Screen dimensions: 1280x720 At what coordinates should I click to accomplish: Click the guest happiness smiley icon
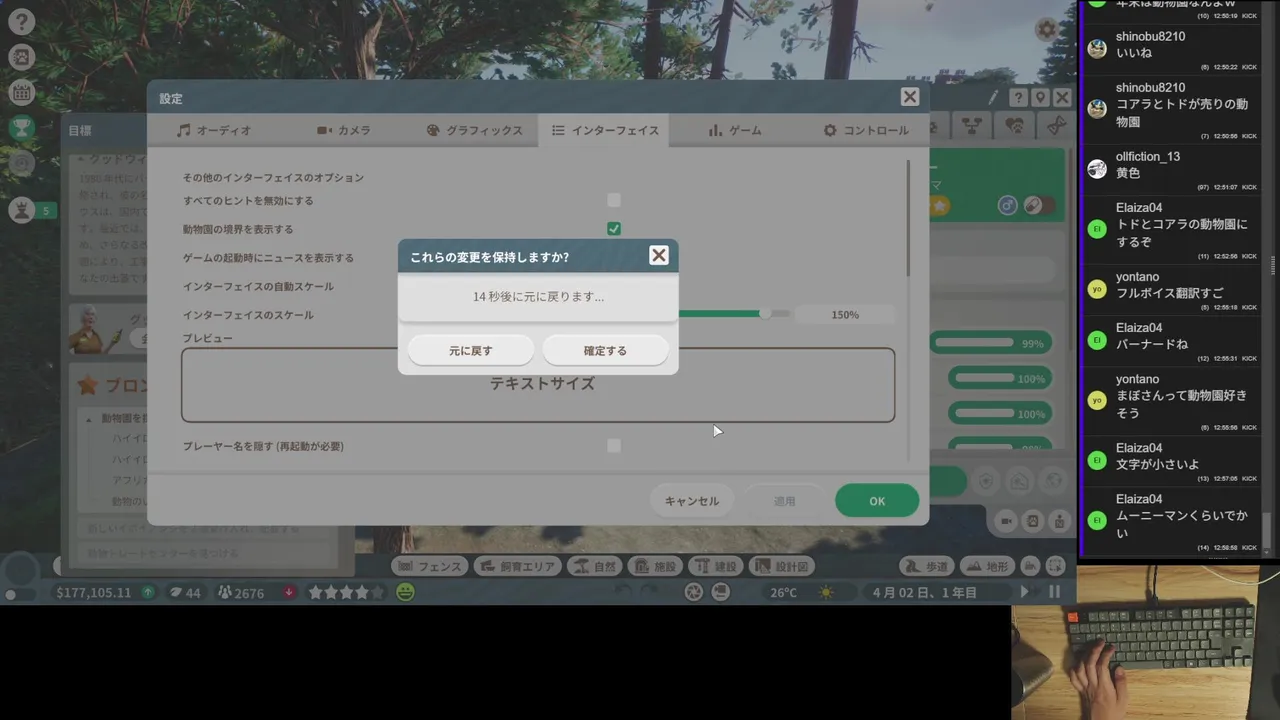(x=405, y=593)
